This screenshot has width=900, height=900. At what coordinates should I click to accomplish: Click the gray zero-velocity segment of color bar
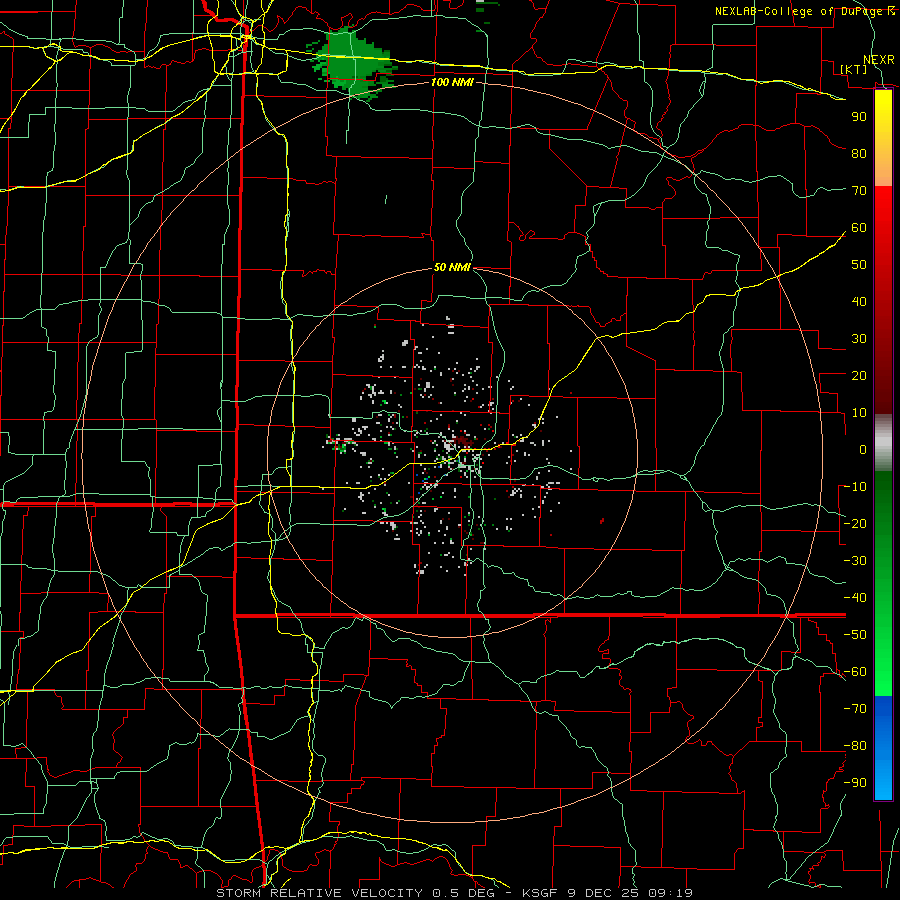pyautogui.click(x=883, y=443)
